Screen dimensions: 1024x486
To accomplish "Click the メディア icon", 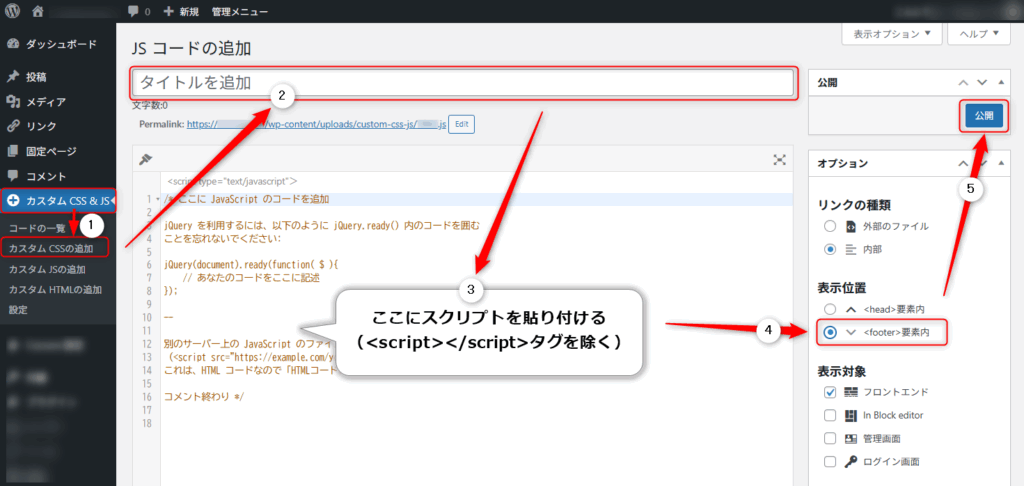I will [12, 102].
